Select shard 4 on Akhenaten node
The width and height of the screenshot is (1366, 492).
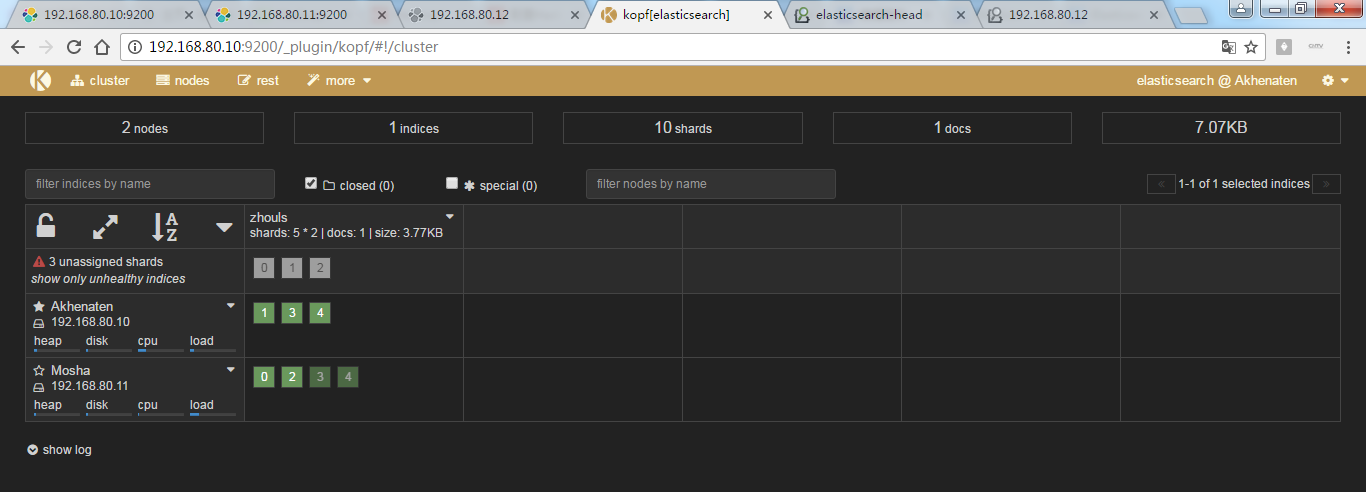click(319, 313)
